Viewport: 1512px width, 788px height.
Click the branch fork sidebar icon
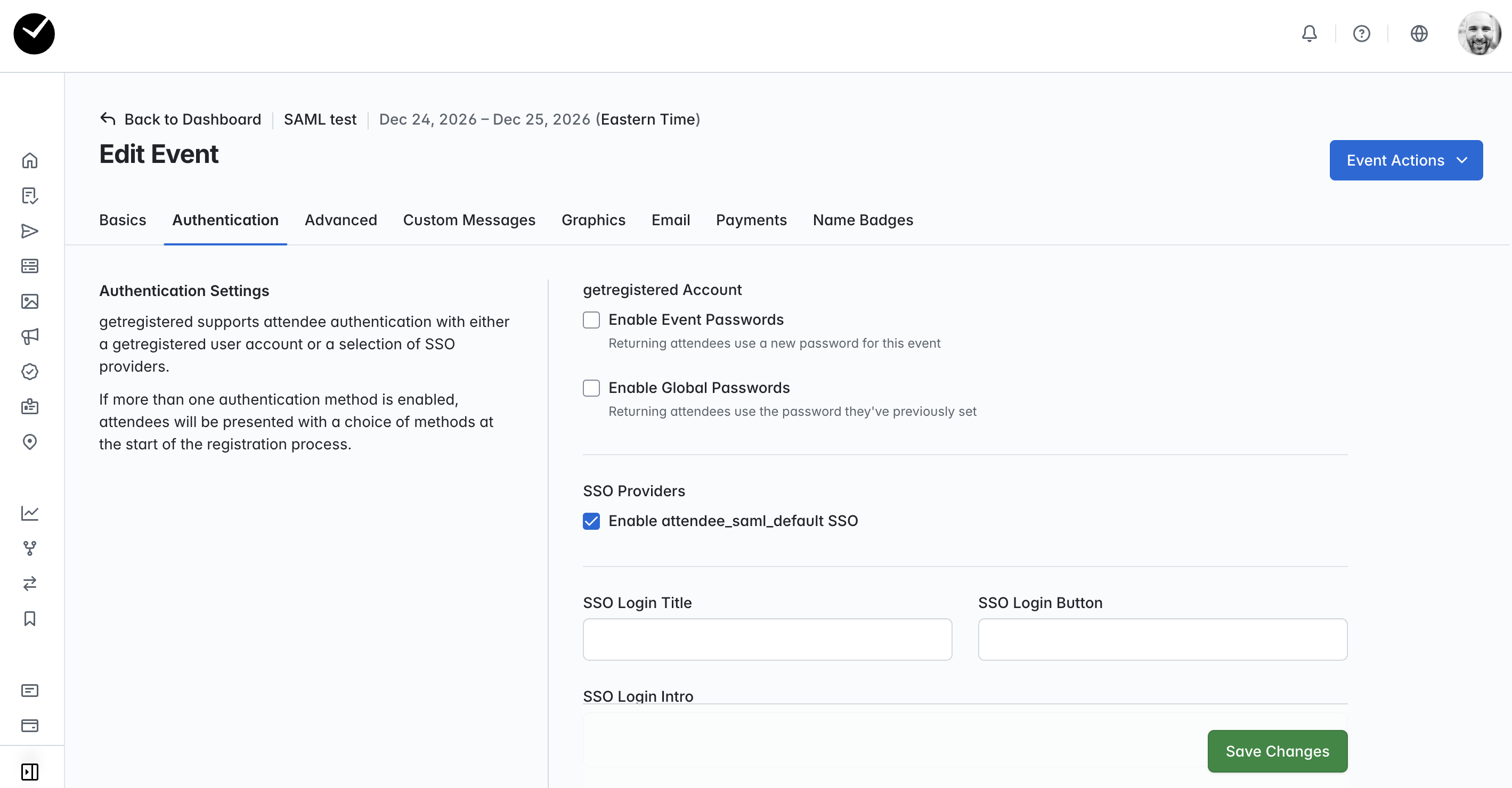click(x=30, y=548)
